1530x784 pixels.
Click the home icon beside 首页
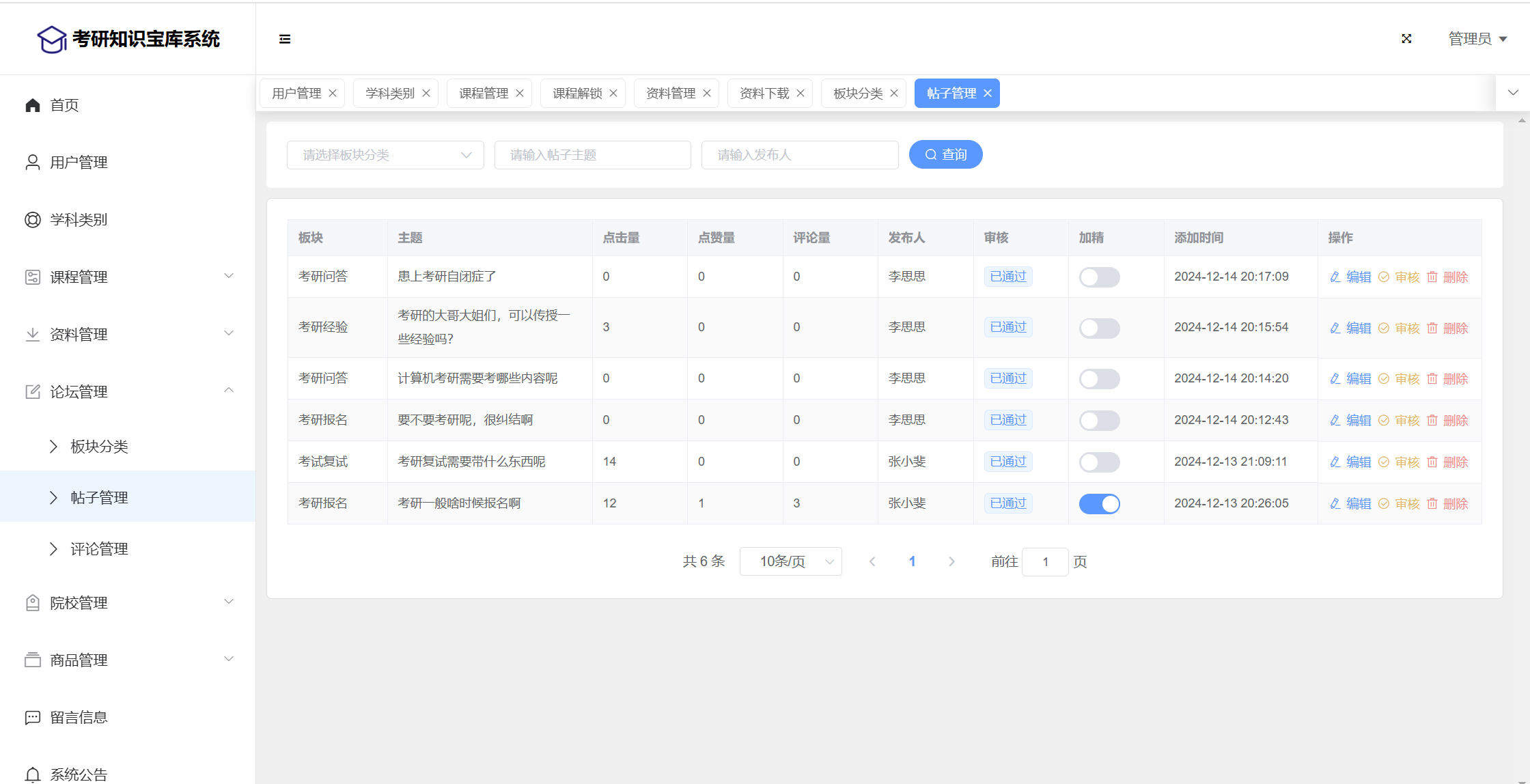[x=33, y=105]
